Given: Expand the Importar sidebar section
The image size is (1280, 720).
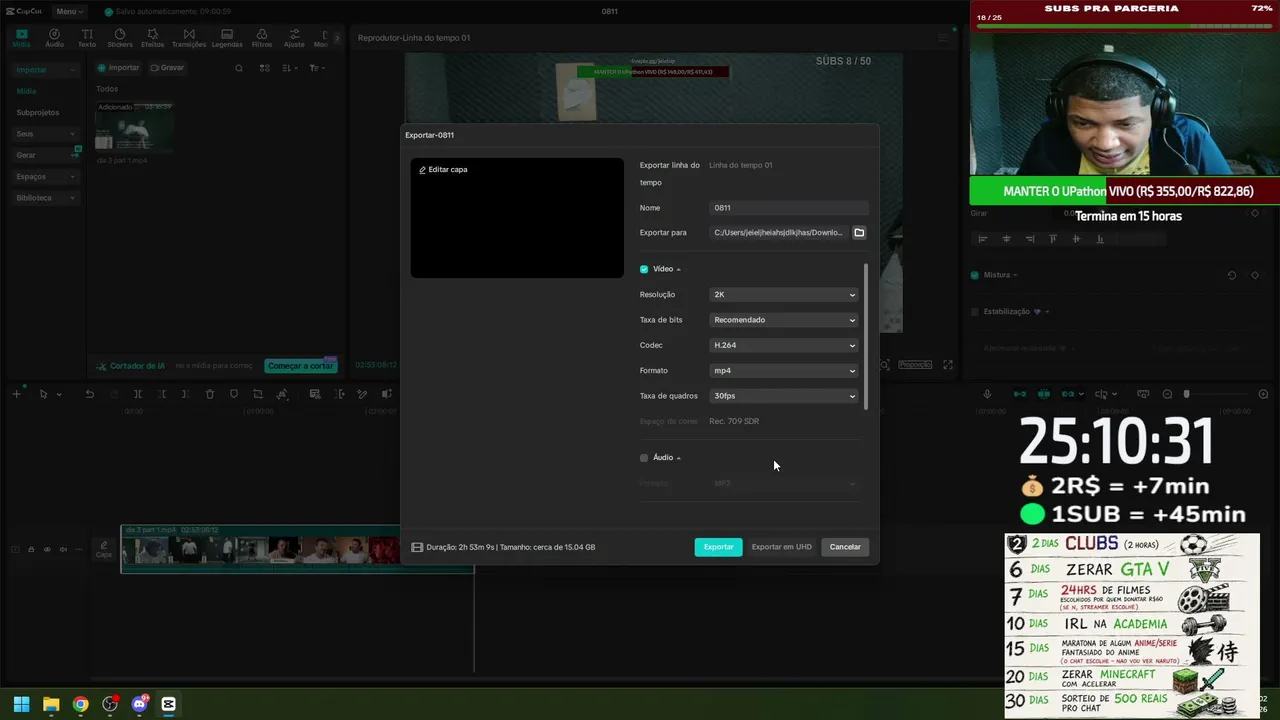Looking at the screenshot, I should [45, 70].
